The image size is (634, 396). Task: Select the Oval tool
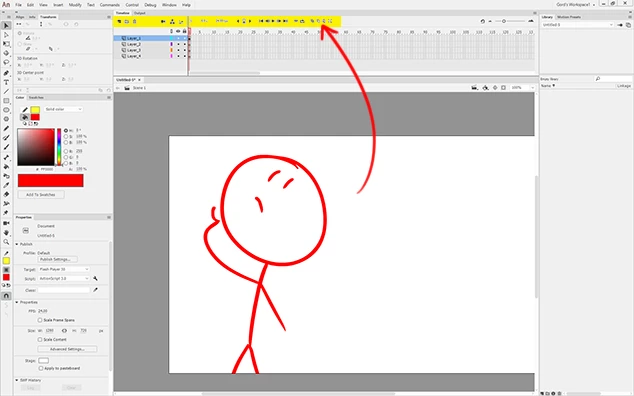(x=6, y=110)
